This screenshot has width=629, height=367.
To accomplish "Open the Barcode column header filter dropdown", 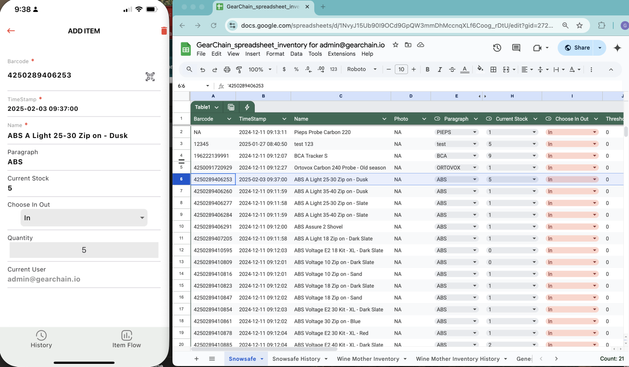I will coord(229,119).
